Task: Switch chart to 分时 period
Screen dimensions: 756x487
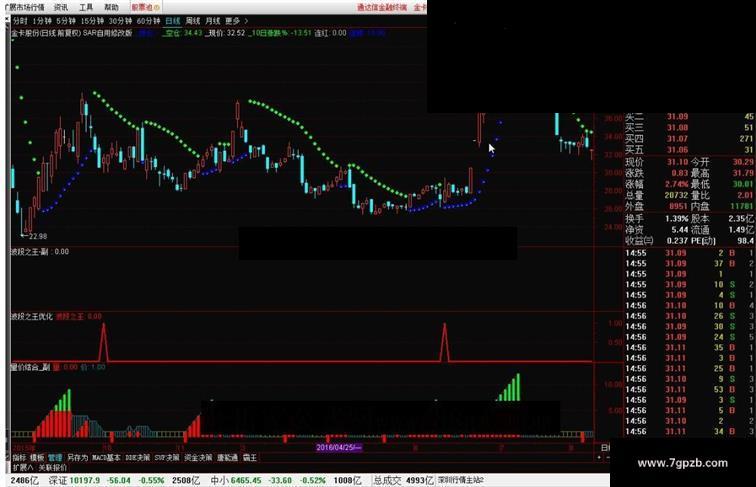Action: point(20,21)
